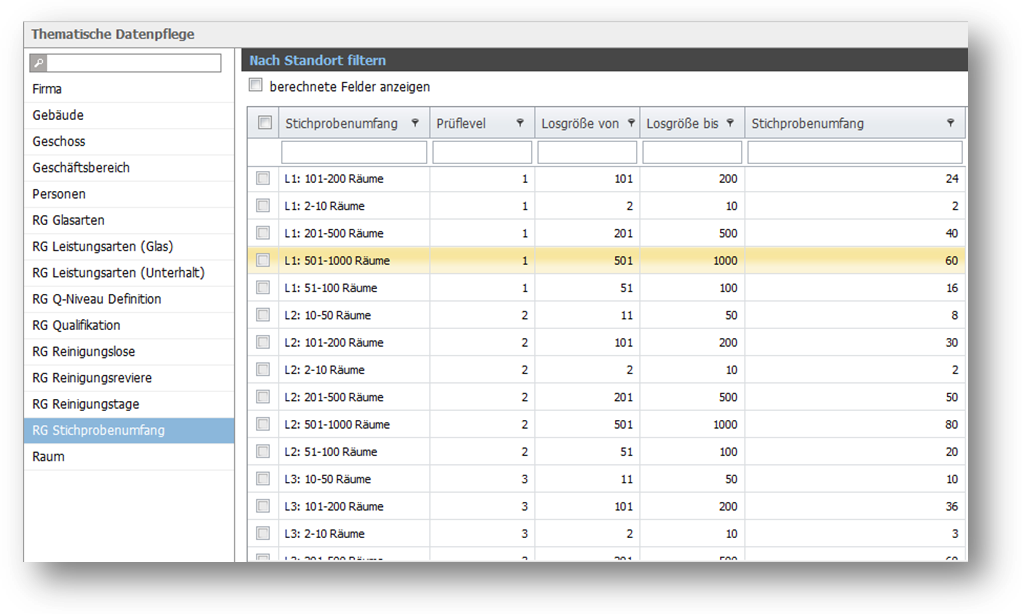Open Geschäftsbereich in the sidebar list

129,168
